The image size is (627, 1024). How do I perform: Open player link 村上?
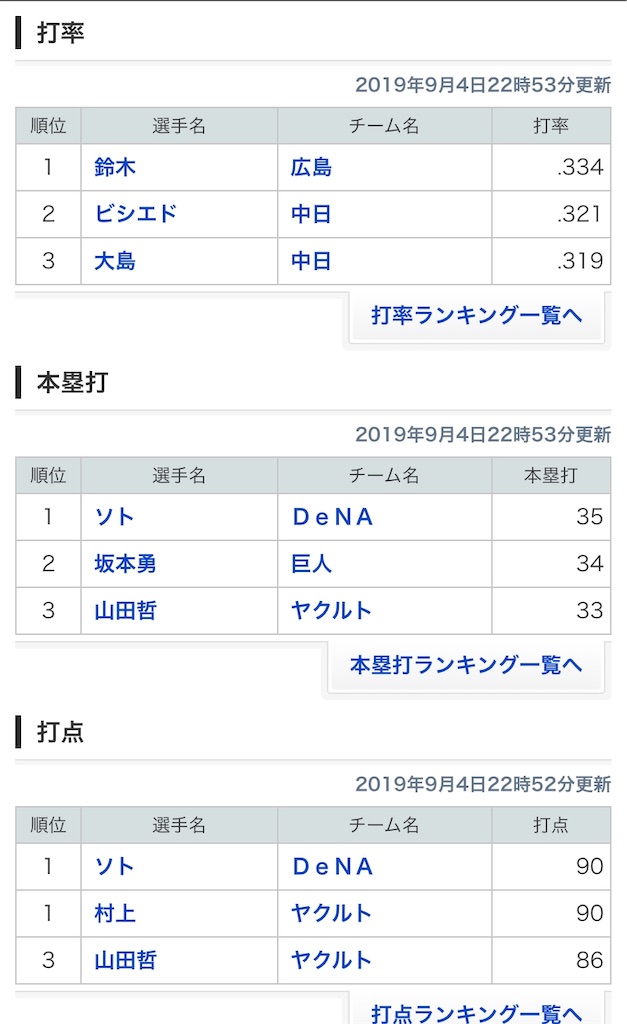(x=115, y=913)
